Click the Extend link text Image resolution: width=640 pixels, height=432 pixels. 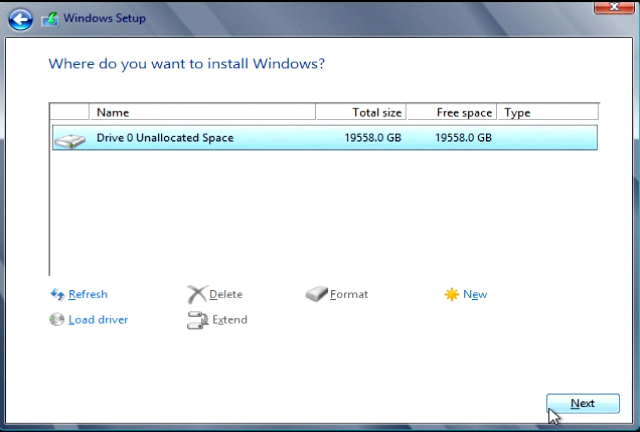pyautogui.click(x=230, y=320)
